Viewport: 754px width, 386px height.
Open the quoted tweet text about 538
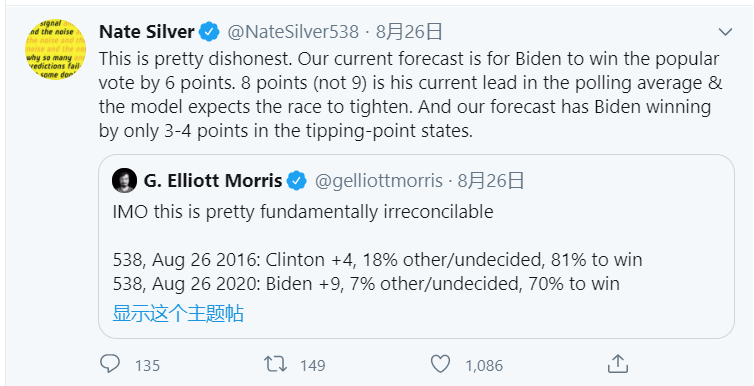[x=377, y=248]
